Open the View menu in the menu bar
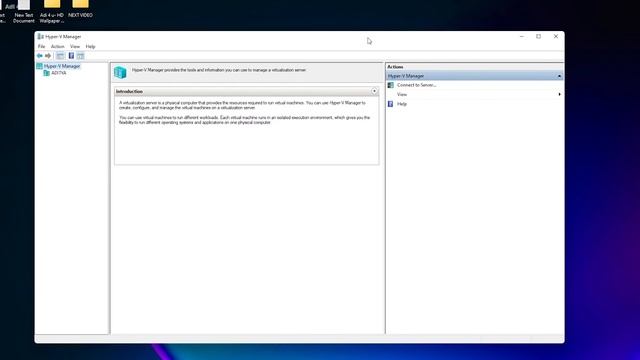The height and width of the screenshot is (360, 640). pos(75,47)
